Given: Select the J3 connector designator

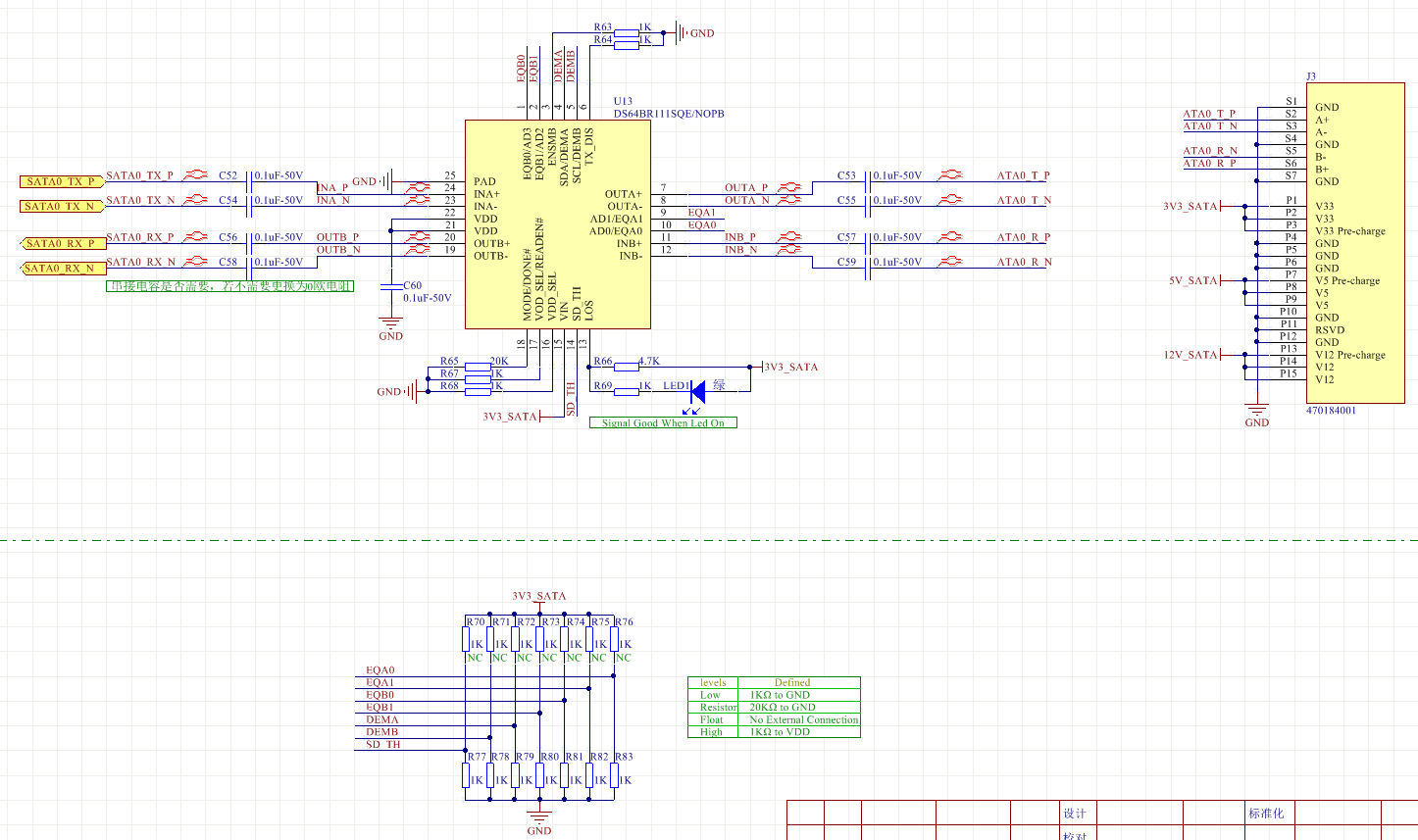Looking at the screenshot, I should point(1311,76).
